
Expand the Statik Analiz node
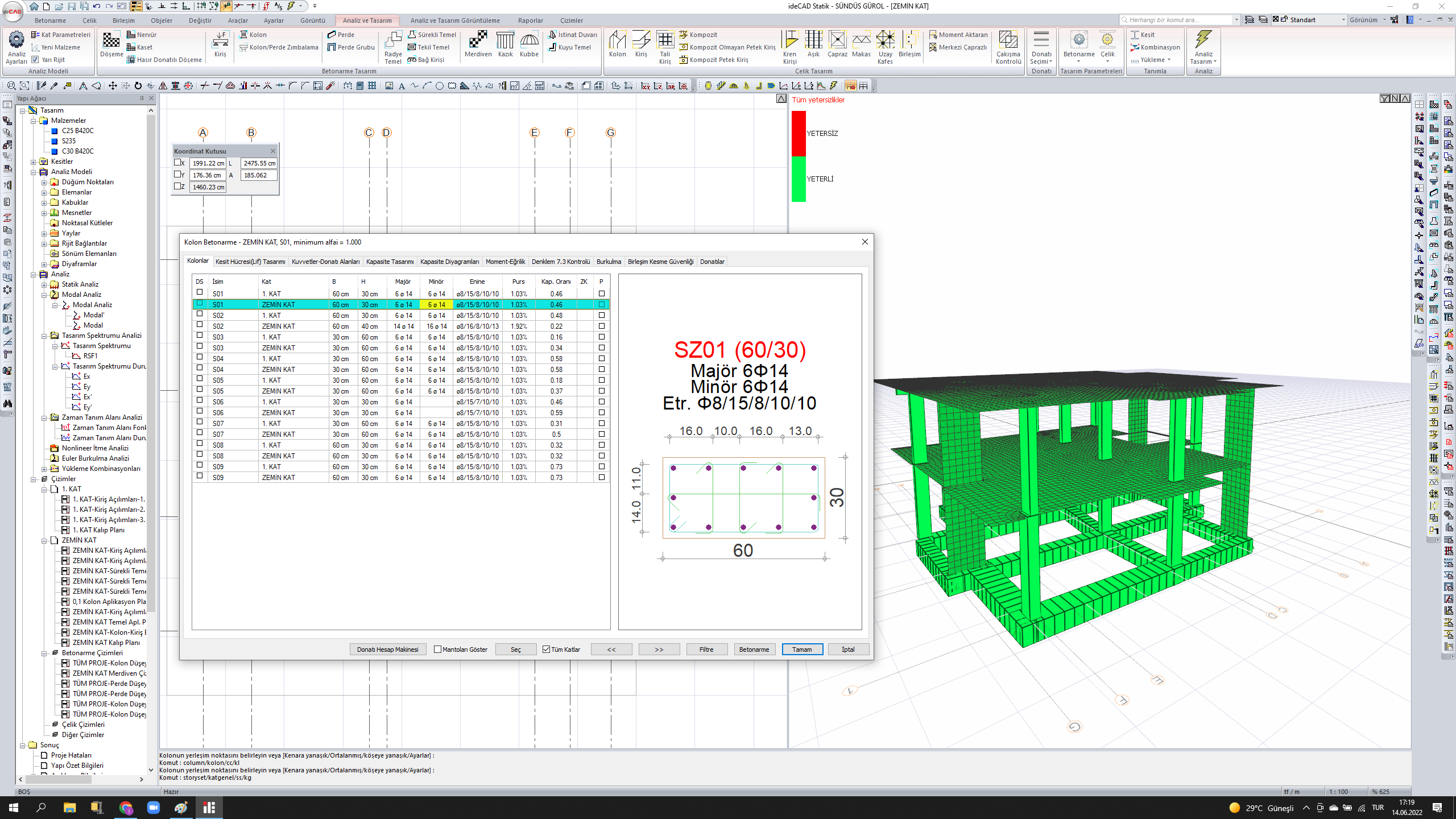pyautogui.click(x=44, y=284)
